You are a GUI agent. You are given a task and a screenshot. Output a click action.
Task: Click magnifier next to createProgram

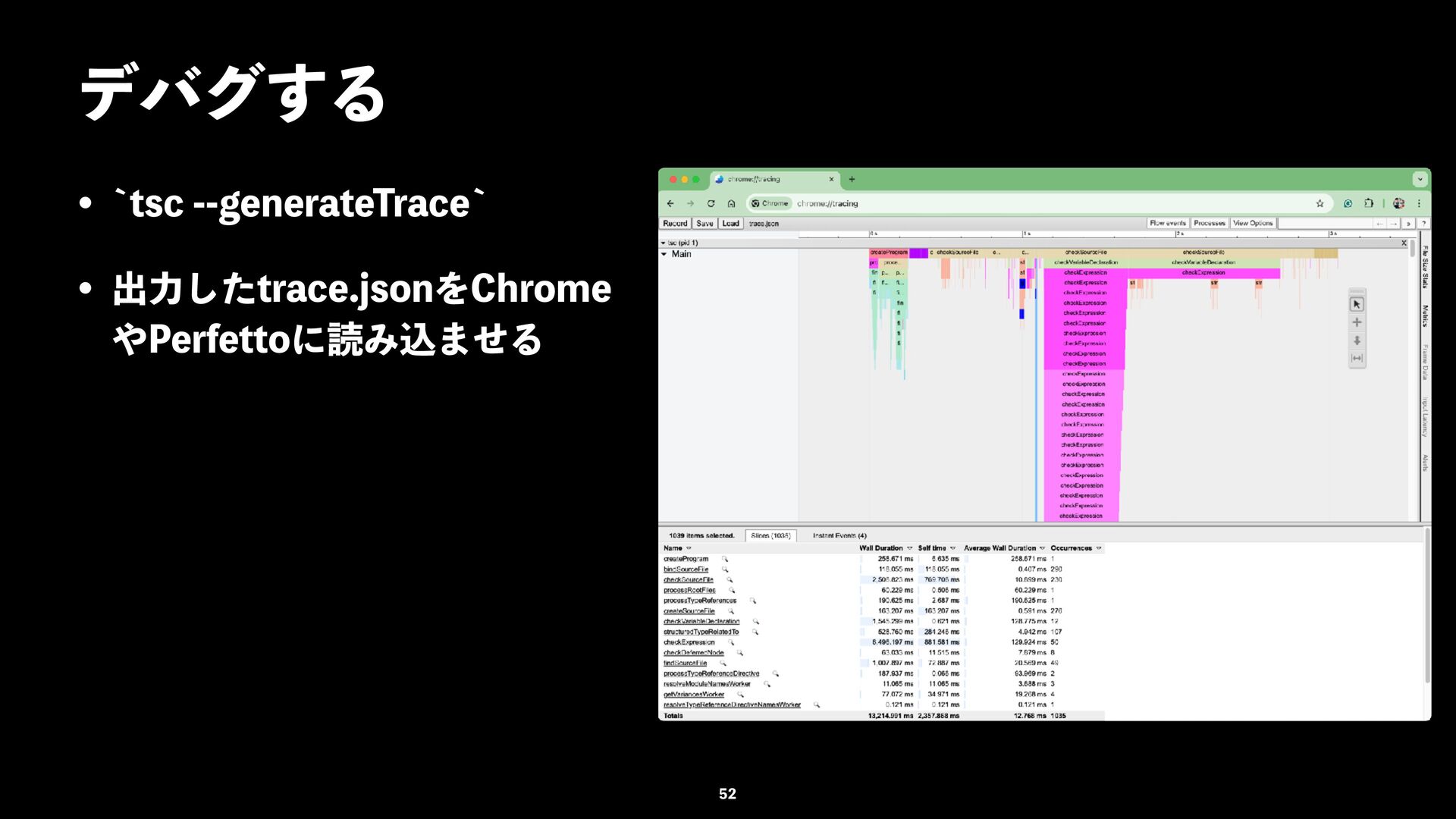click(x=724, y=559)
